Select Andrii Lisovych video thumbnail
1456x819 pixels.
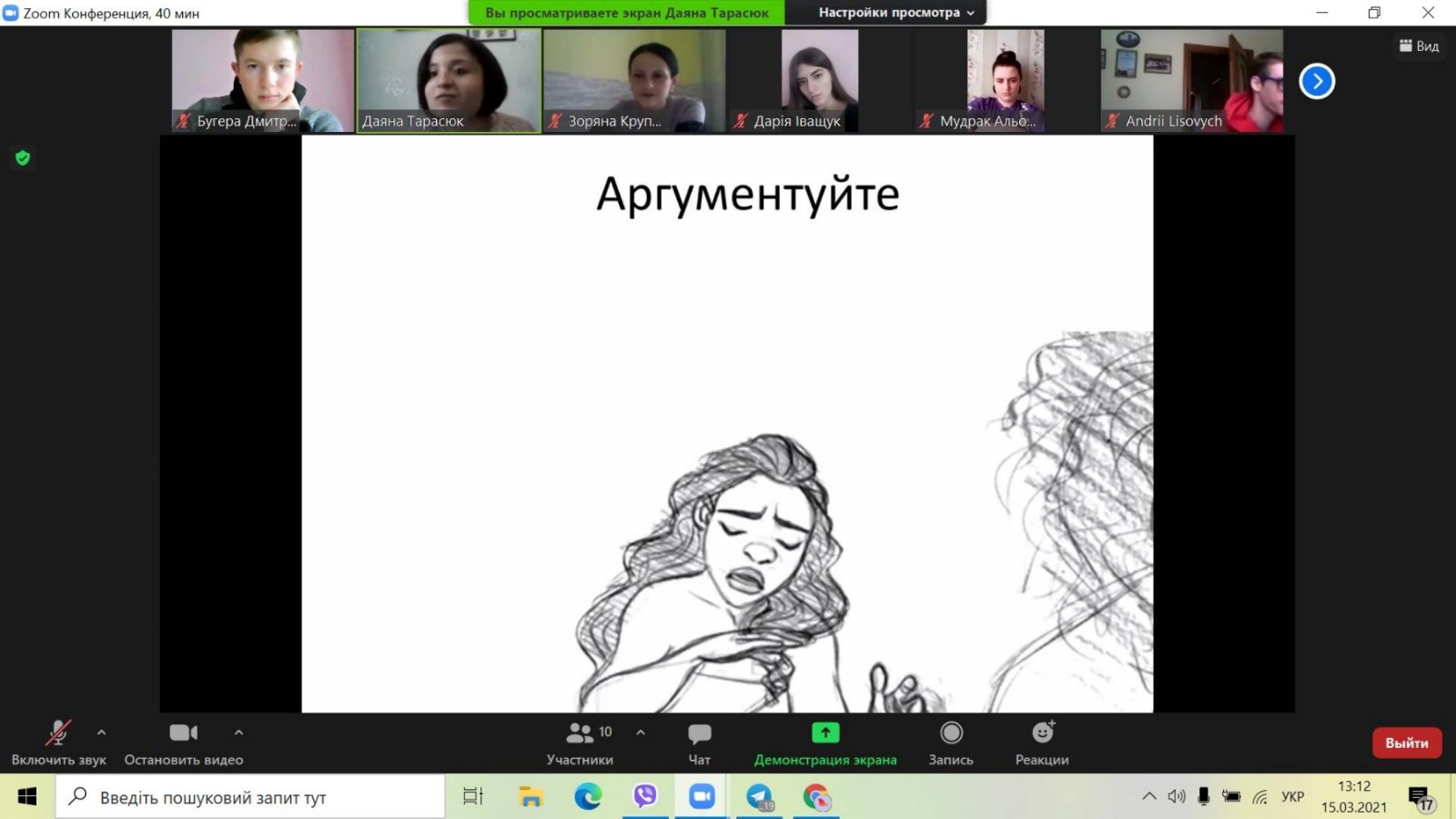(1192, 81)
